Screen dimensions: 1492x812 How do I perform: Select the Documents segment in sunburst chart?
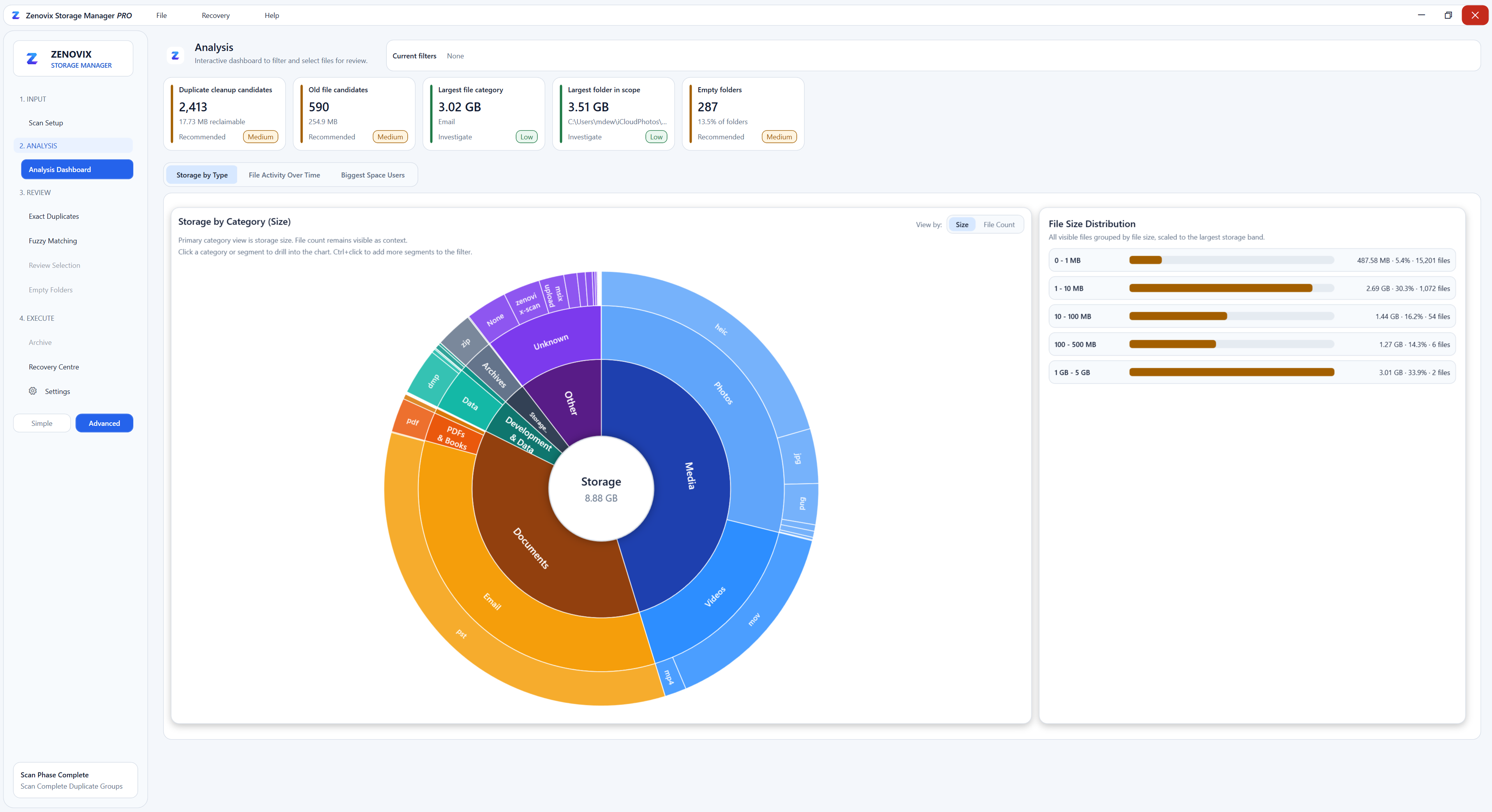(x=531, y=548)
